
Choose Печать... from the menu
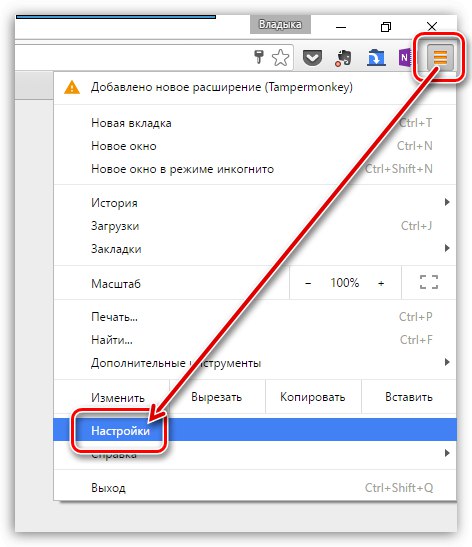click(255, 316)
